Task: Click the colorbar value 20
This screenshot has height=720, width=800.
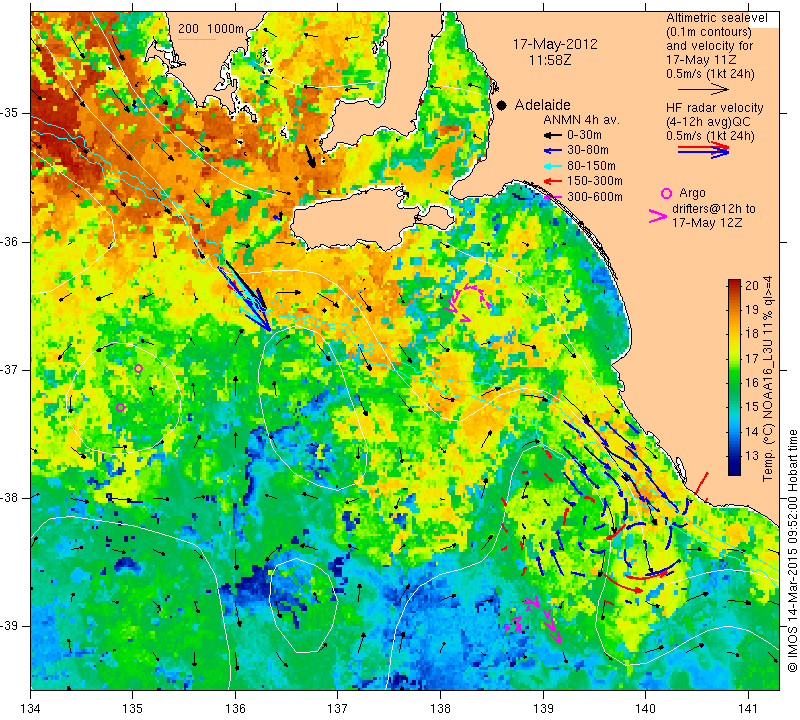Action: coord(752,285)
